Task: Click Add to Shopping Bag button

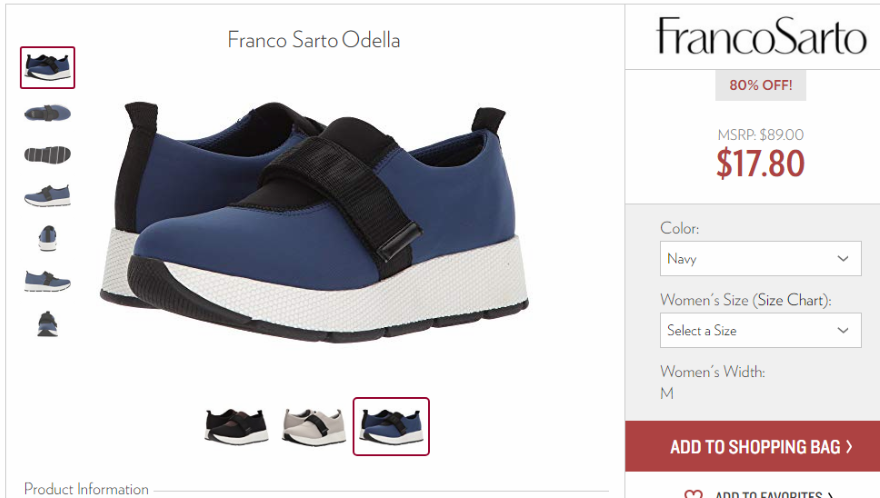Action: pos(753,446)
